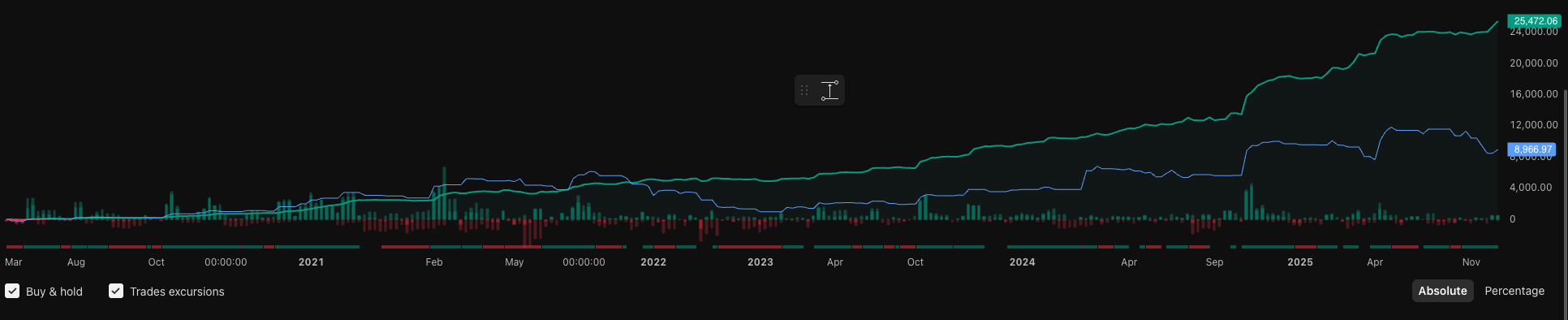Viewport: 1568px width, 320px height.
Task: Uncheck the Buy & hold checkbox
Action: click(12, 291)
